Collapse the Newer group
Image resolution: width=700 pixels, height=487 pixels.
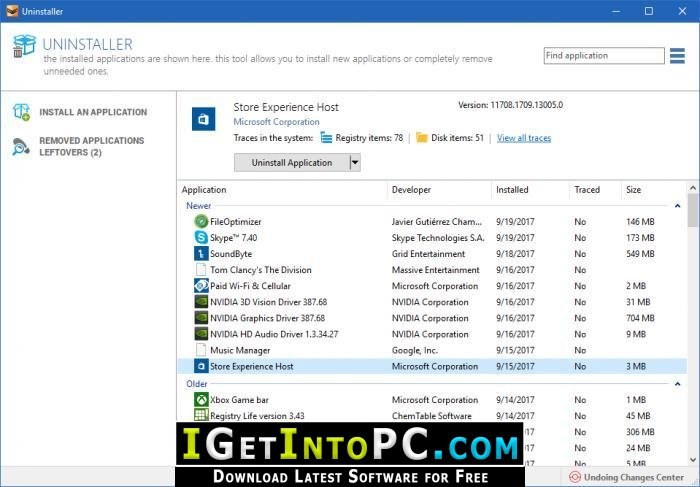click(677, 206)
